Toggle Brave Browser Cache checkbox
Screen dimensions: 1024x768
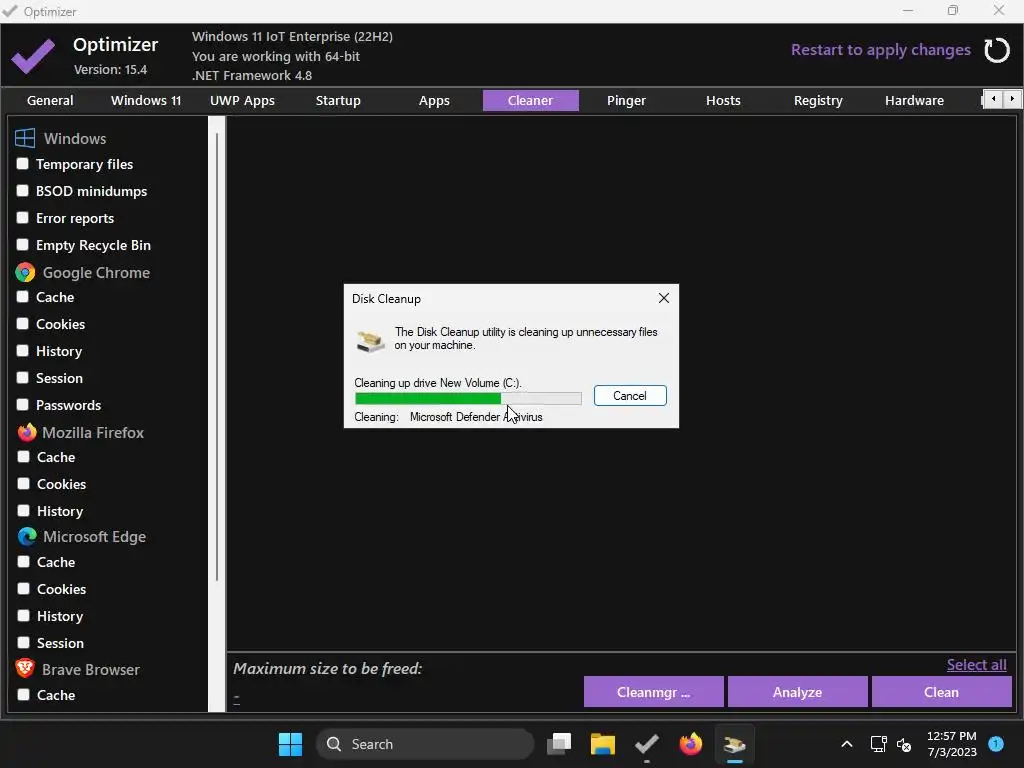click(x=24, y=694)
